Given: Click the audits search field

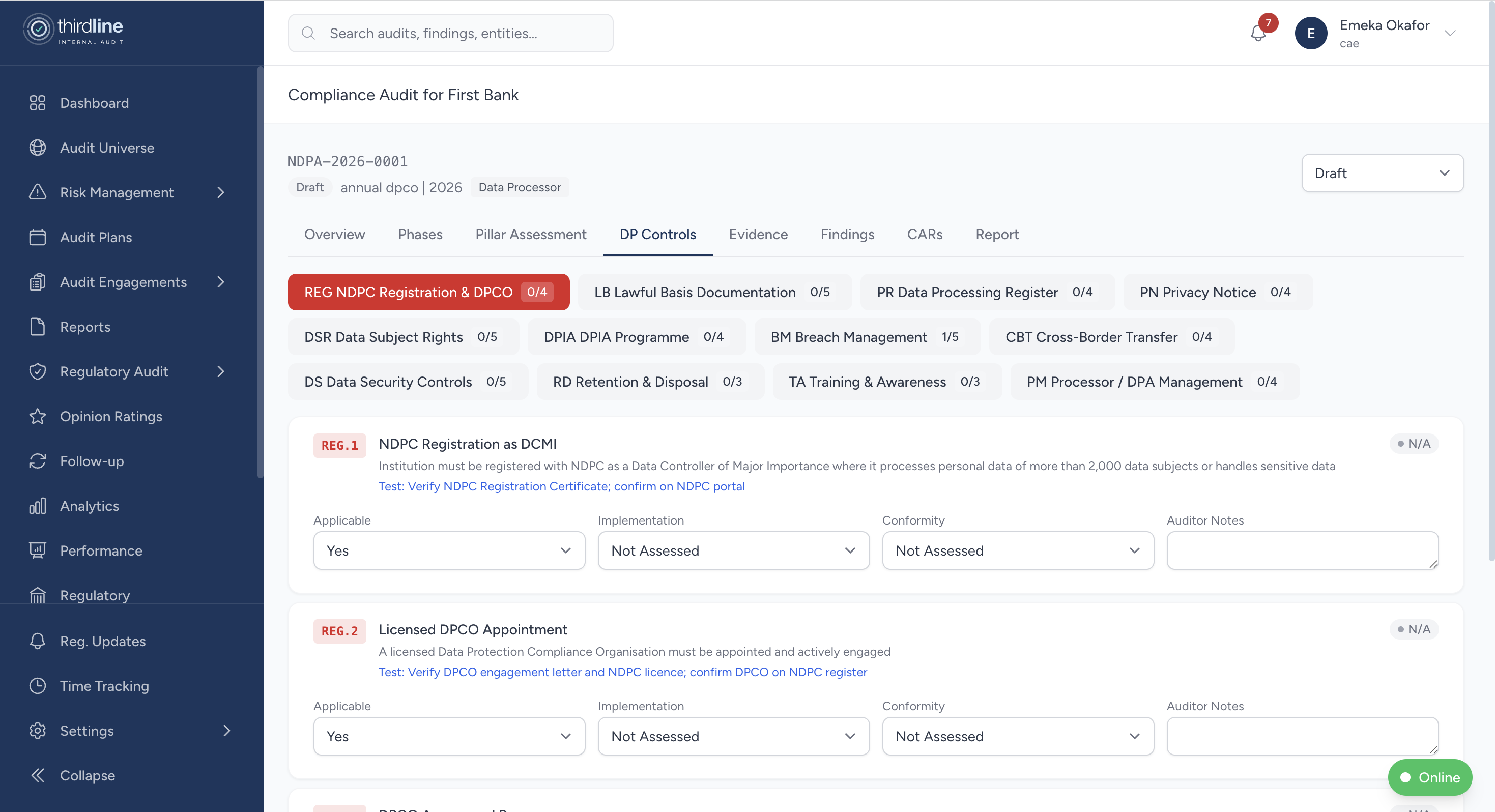Looking at the screenshot, I should coord(450,33).
